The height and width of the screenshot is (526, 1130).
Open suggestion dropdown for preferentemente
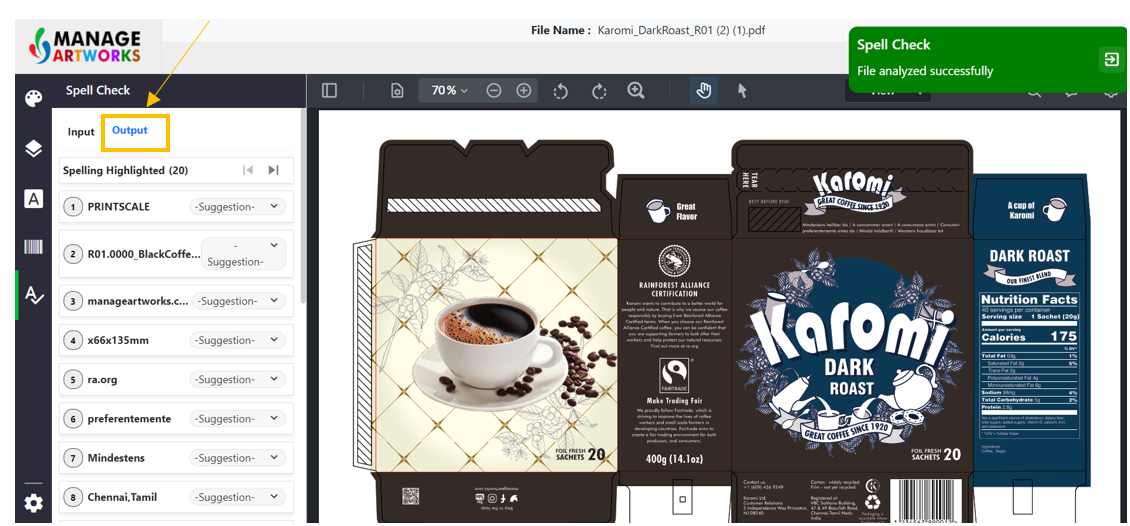click(x=238, y=419)
